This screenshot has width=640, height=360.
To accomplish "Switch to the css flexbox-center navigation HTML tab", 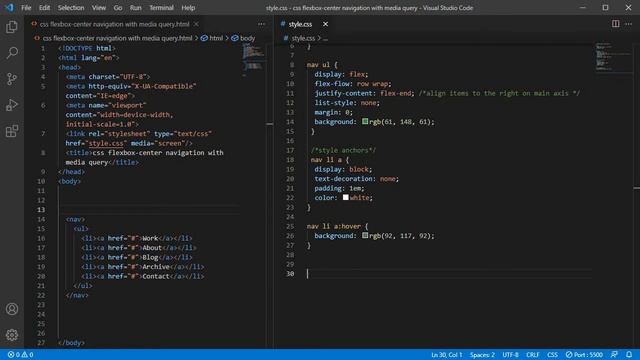I will tap(114, 24).
